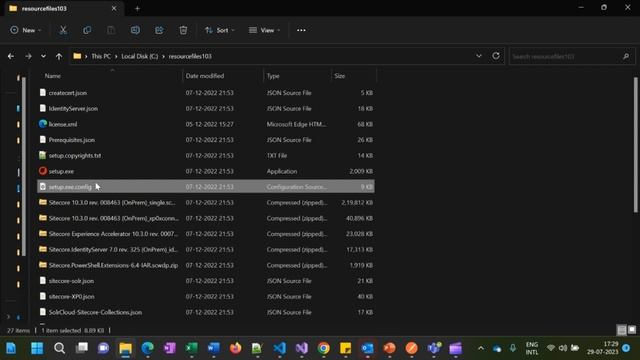Open the Windows Start menu
Screen dimensions: 640x360
coord(37,348)
